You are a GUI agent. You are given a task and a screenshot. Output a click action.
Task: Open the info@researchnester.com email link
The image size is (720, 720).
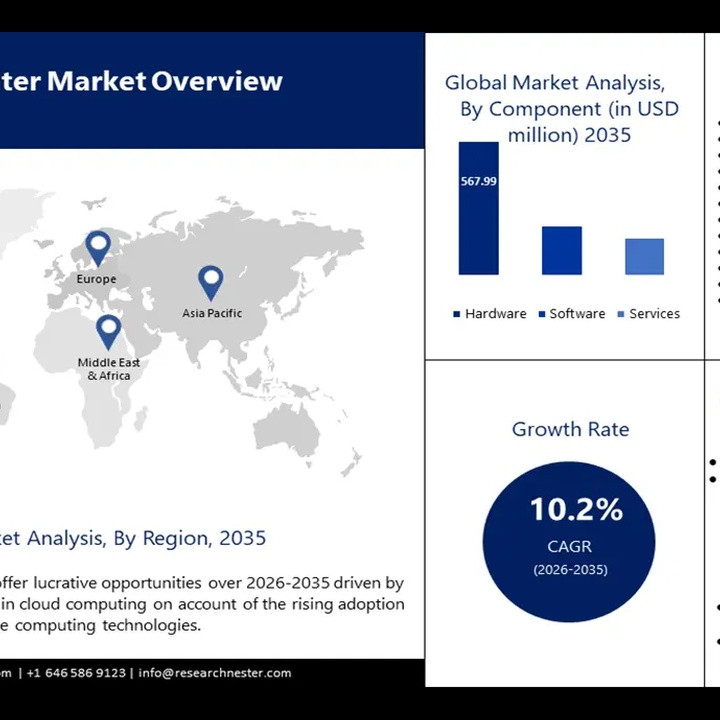click(x=215, y=673)
